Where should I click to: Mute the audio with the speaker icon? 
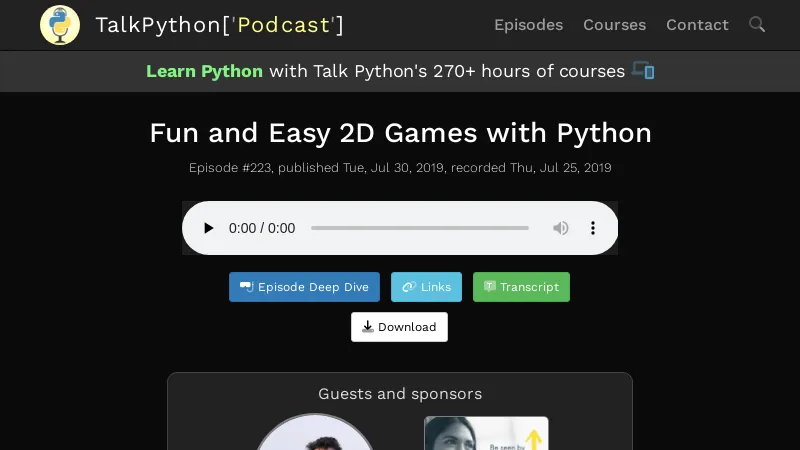561,228
